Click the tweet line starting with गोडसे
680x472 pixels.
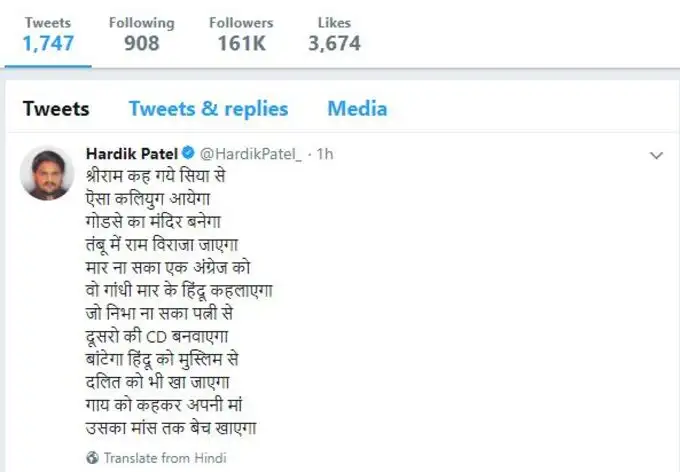point(154,222)
